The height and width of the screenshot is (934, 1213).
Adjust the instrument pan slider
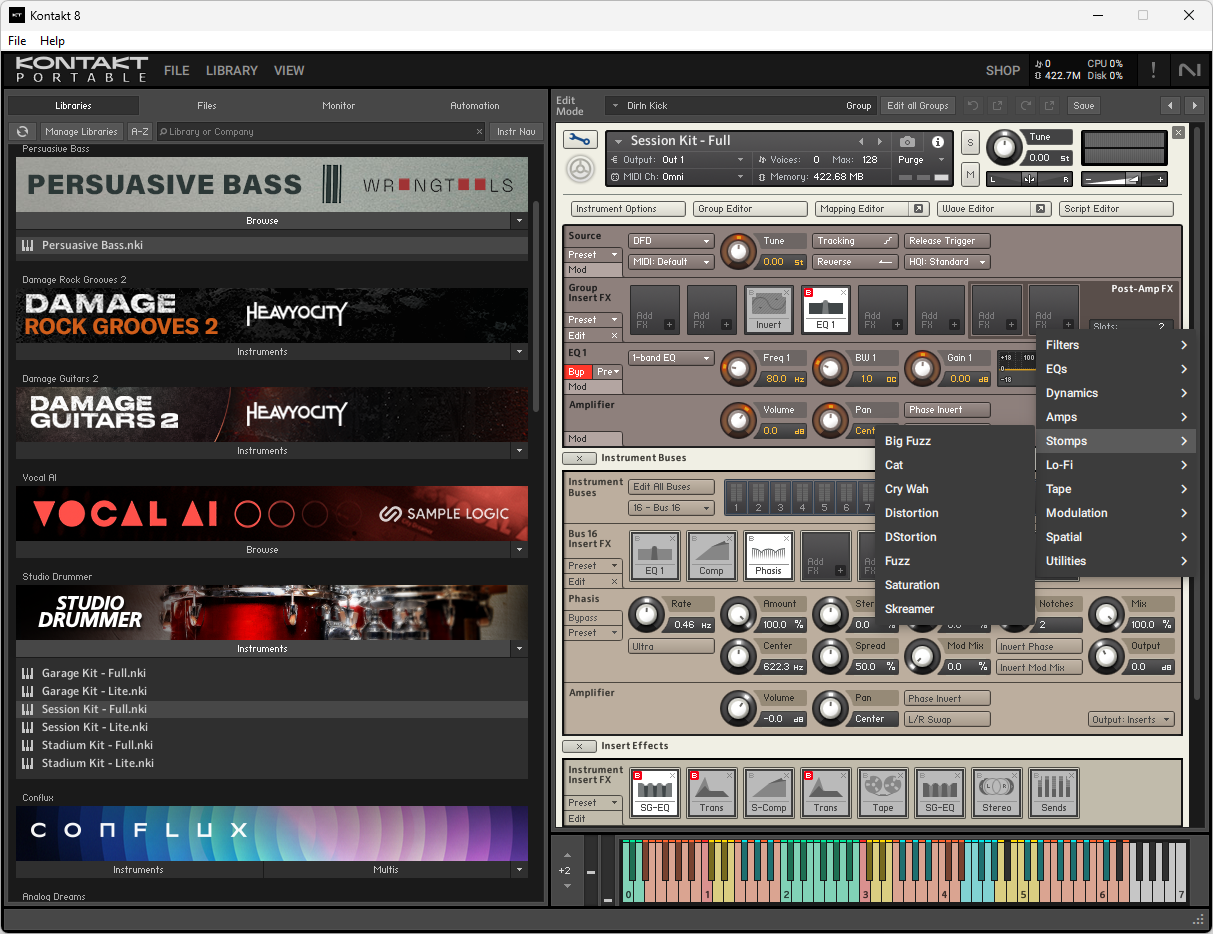pos(1029,179)
